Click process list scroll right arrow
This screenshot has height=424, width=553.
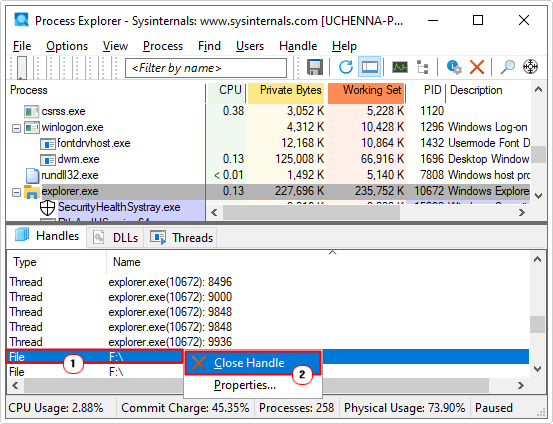[522, 212]
